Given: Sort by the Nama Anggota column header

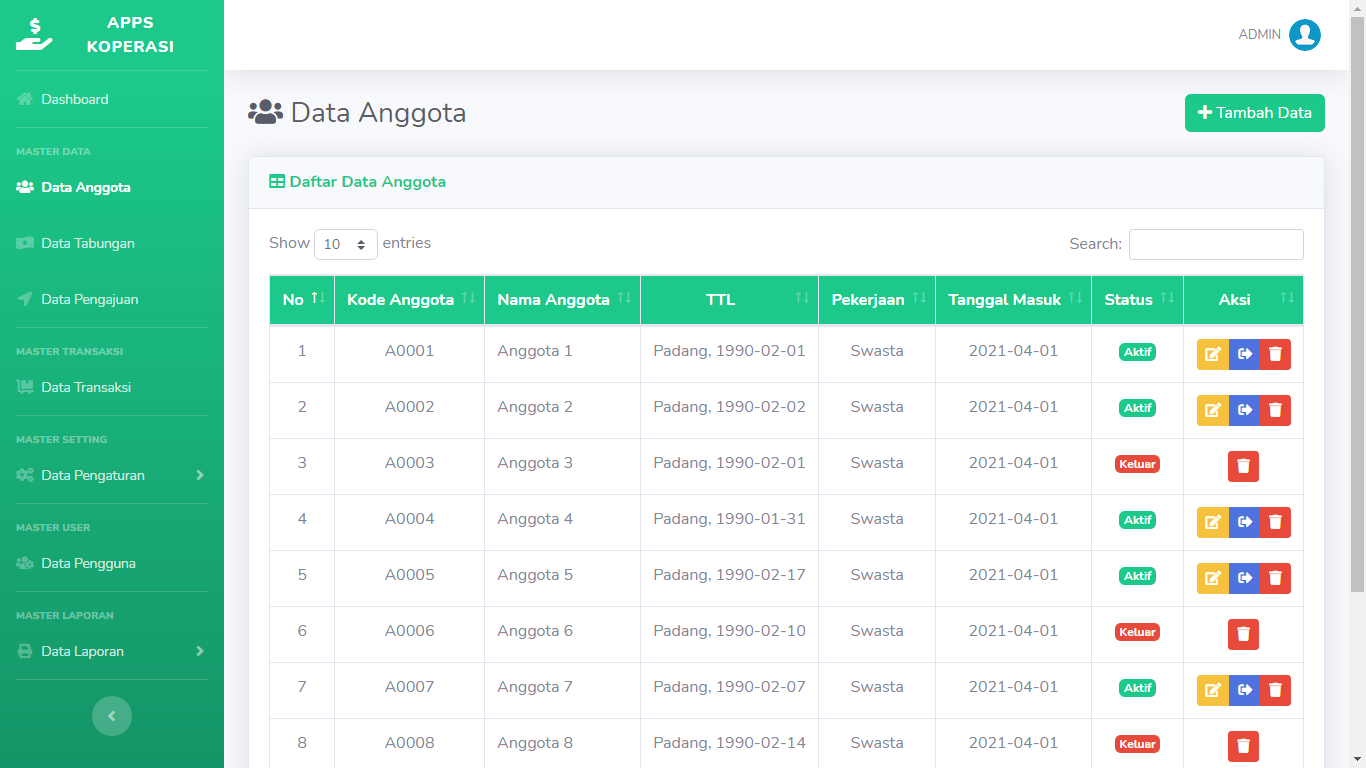Looking at the screenshot, I should pyautogui.click(x=562, y=300).
